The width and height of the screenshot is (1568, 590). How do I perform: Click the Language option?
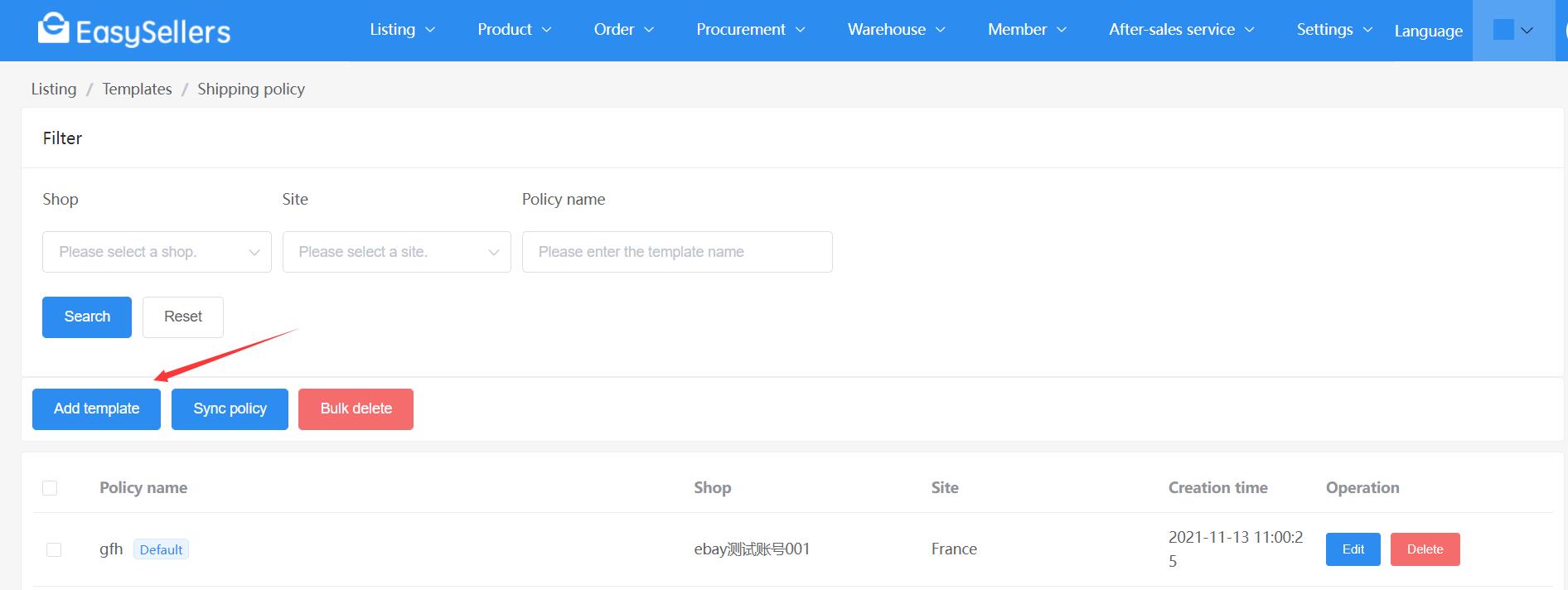[x=1428, y=31]
